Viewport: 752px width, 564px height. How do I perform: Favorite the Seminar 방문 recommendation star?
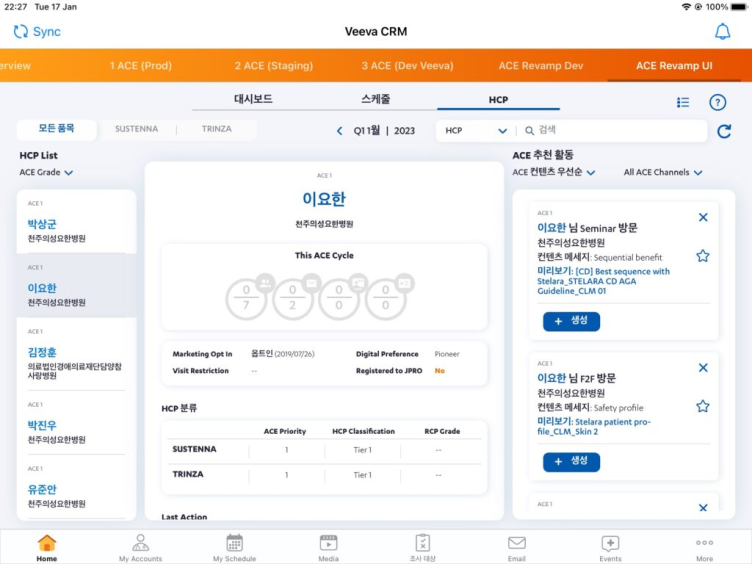[x=702, y=256]
